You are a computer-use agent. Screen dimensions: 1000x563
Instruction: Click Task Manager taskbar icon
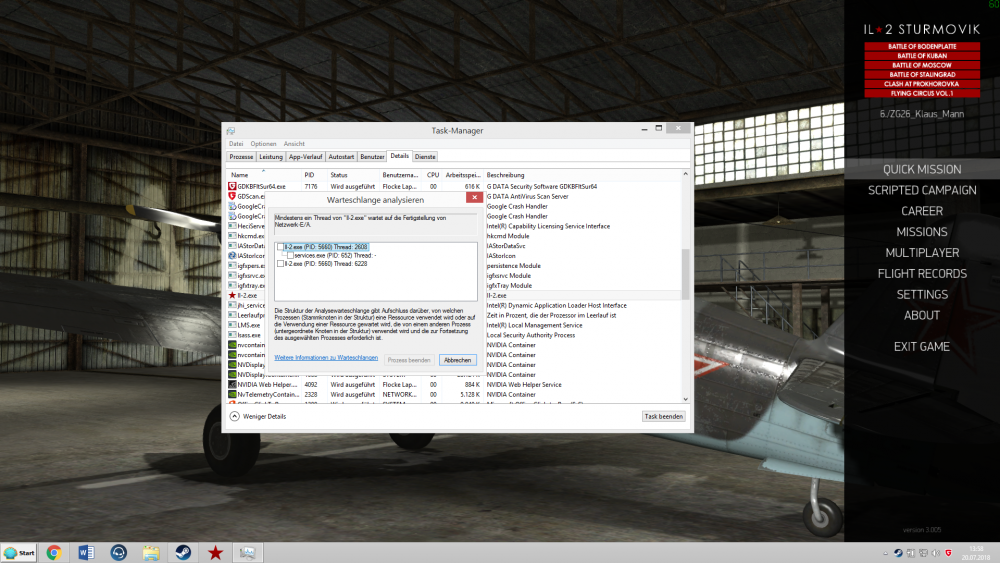click(x=247, y=553)
